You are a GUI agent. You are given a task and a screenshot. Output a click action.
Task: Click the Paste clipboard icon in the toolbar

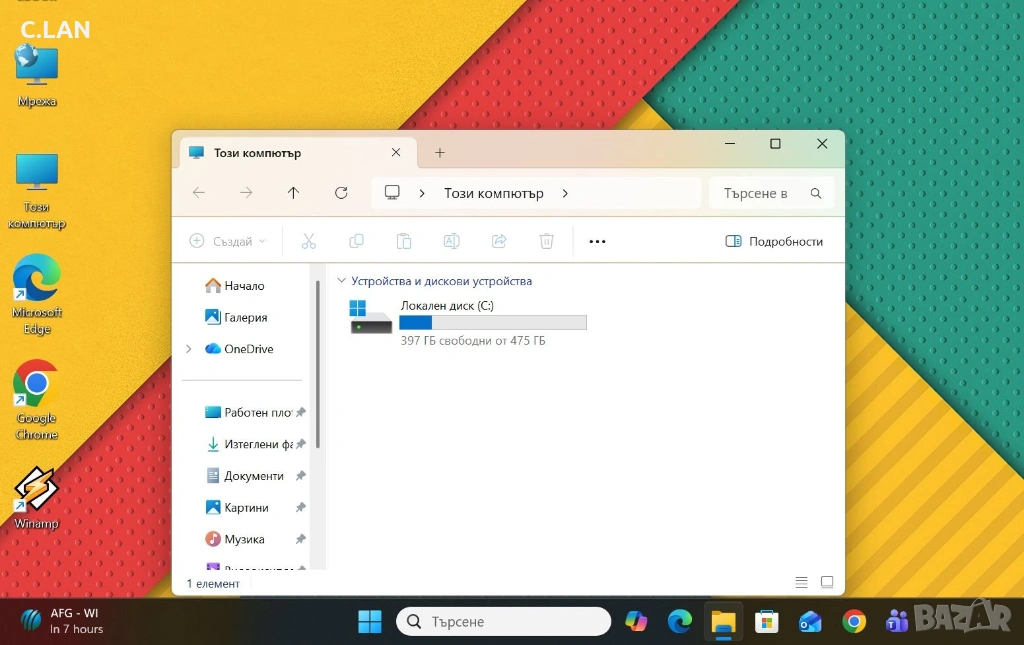click(x=404, y=241)
